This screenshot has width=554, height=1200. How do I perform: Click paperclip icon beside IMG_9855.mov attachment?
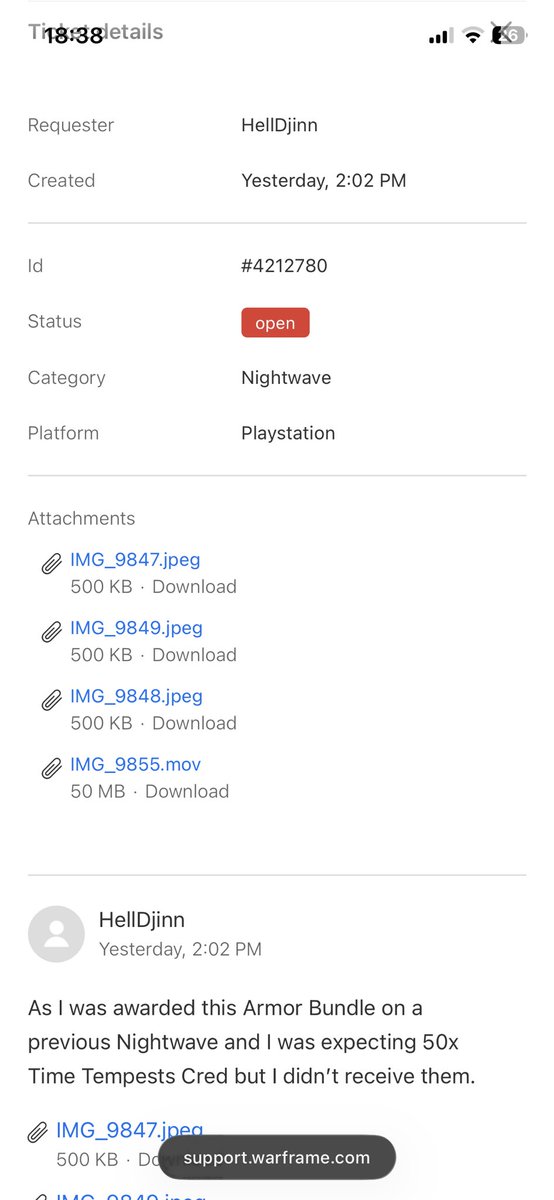[52, 769]
